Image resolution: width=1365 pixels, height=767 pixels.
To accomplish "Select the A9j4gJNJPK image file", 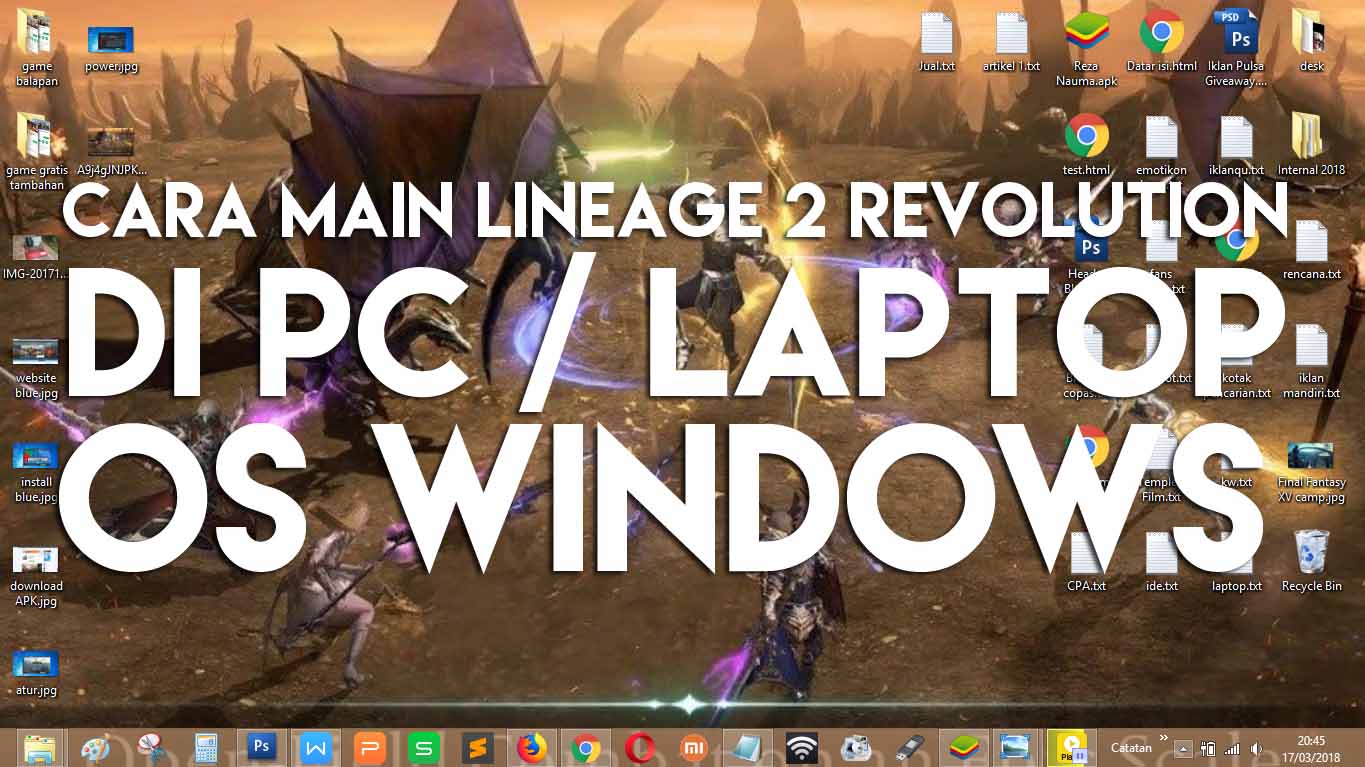I will click(x=111, y=152).
